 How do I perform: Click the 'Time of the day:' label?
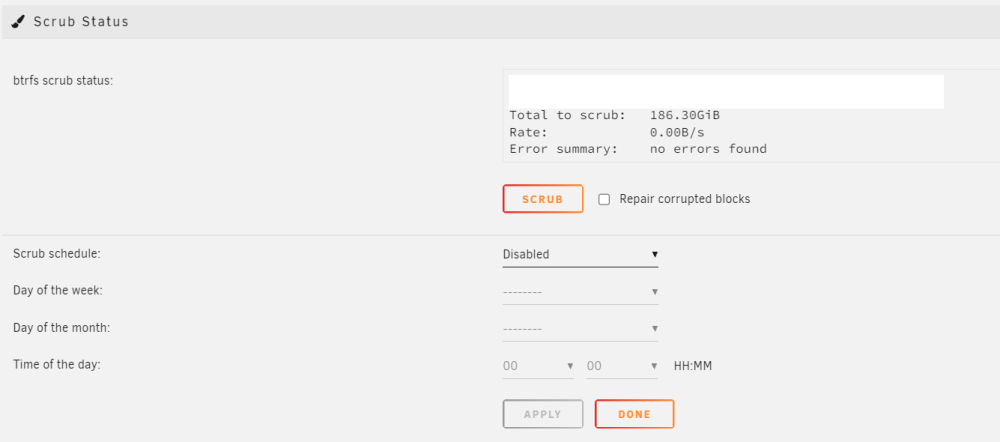click(57, 365)
